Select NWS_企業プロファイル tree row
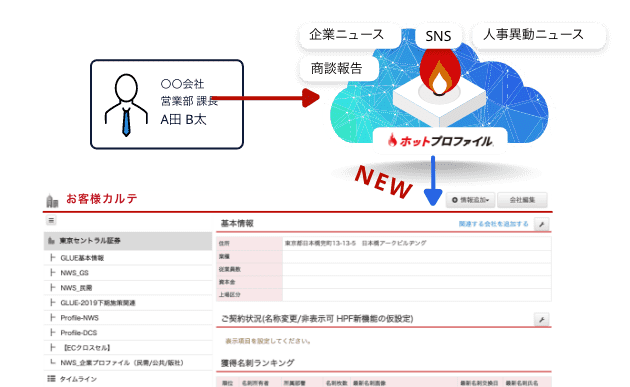Image resolution: width=630 pixels, height=387 pixels. click(128, 363)
